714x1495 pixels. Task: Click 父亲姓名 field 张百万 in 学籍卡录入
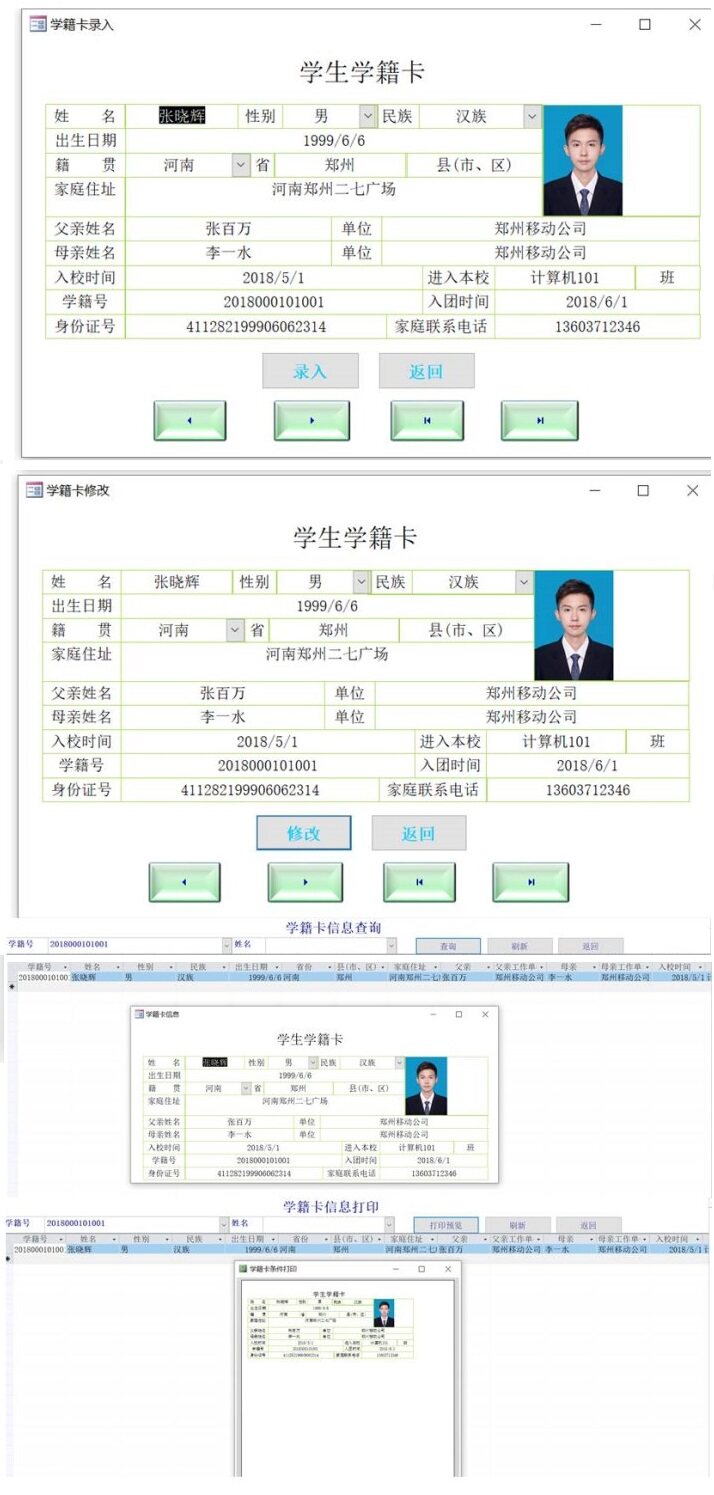[229, 229]
